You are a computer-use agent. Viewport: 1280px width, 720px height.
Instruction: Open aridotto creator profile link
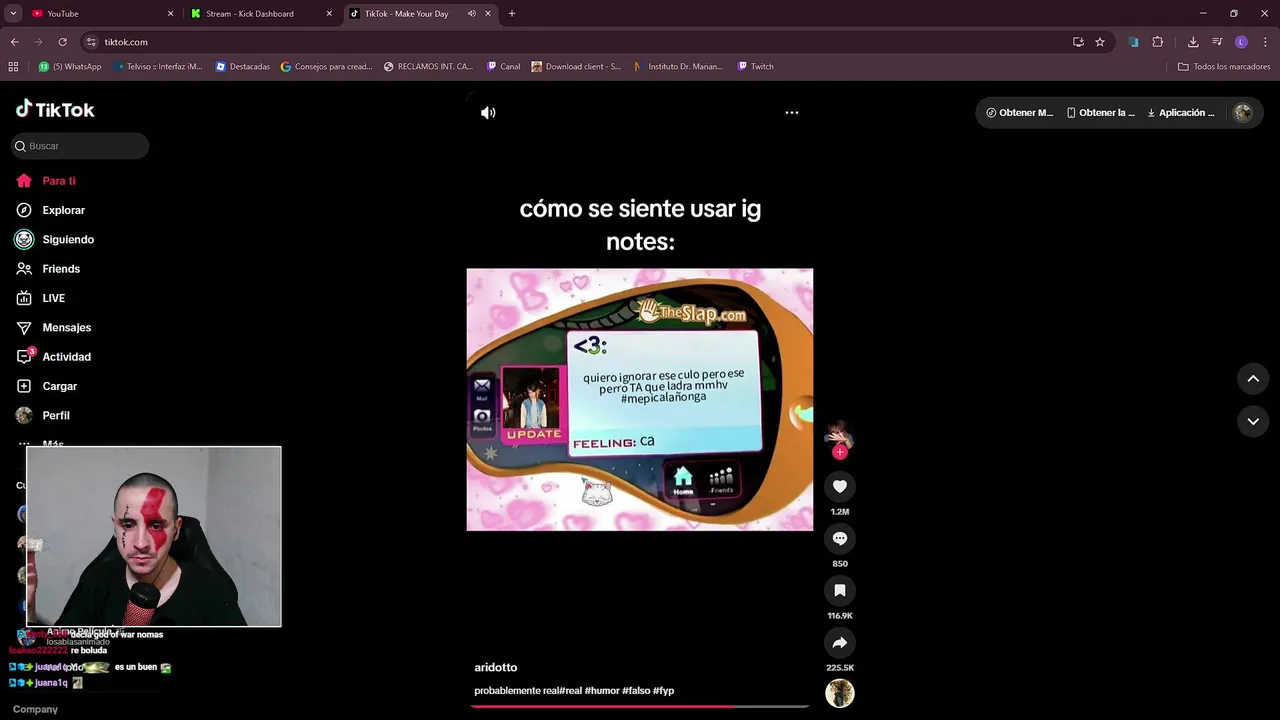[x=495, y=667]
